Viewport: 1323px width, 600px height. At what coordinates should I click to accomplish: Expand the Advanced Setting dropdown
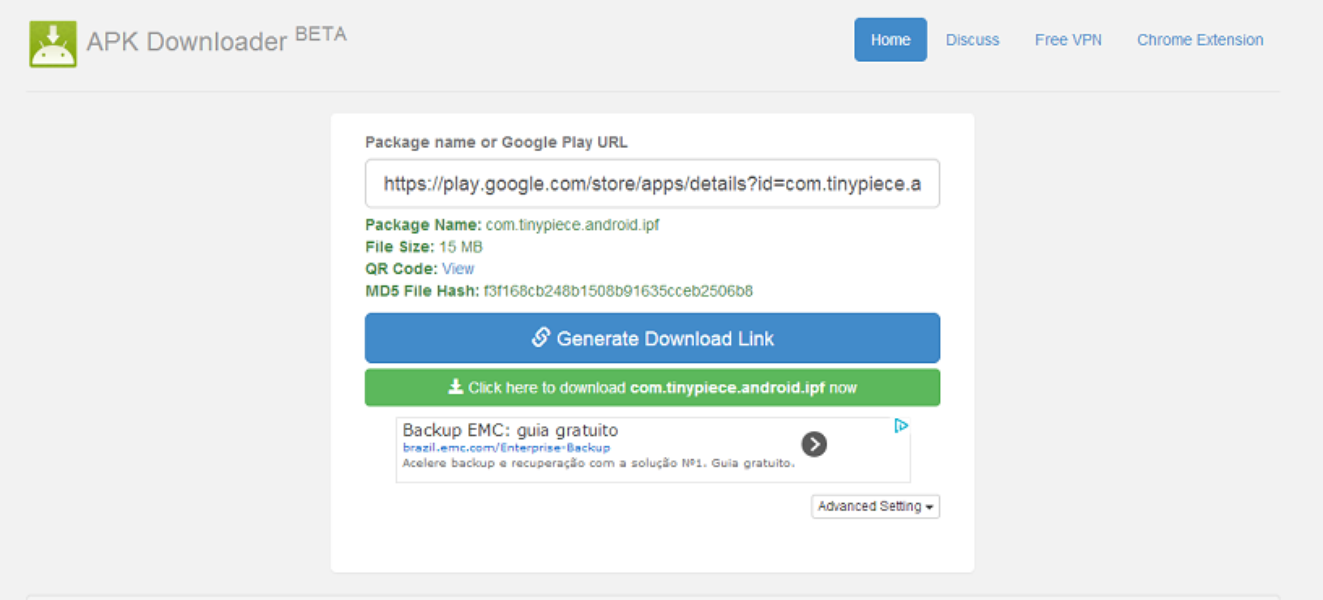[875, 507]
